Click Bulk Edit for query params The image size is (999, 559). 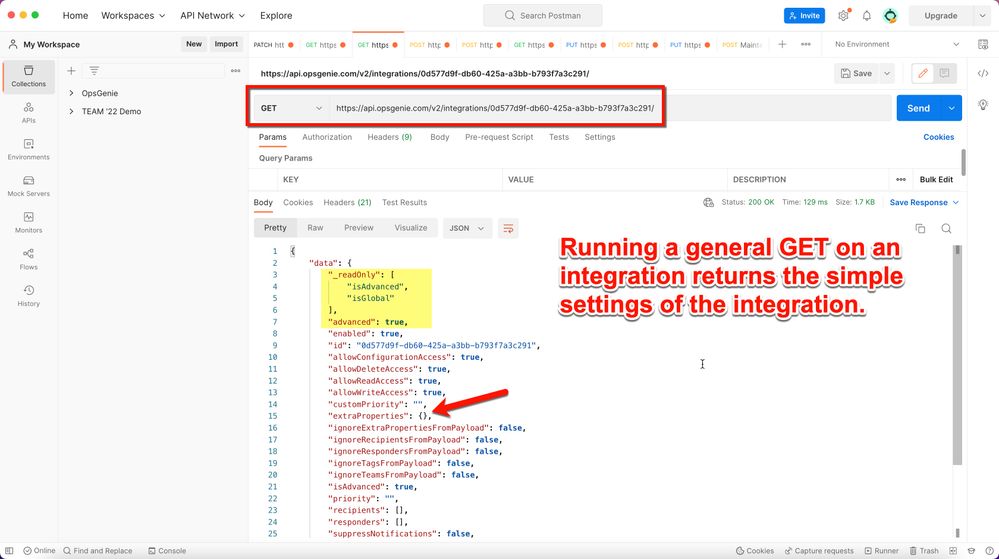pyautogui.click(x=936, y=180)
